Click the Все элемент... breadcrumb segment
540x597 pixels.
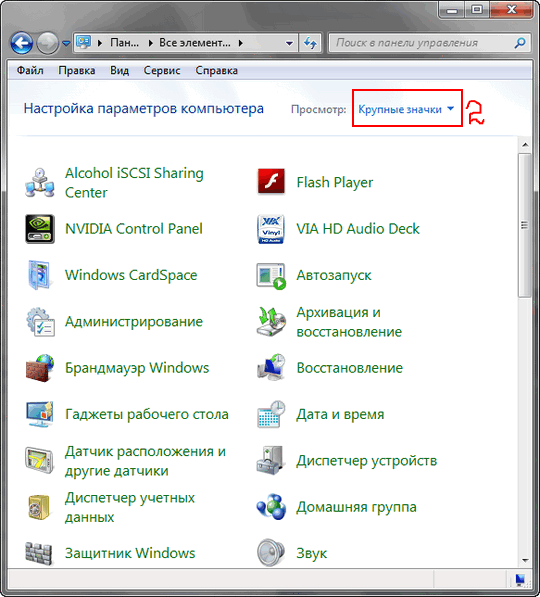coord(195,43)
